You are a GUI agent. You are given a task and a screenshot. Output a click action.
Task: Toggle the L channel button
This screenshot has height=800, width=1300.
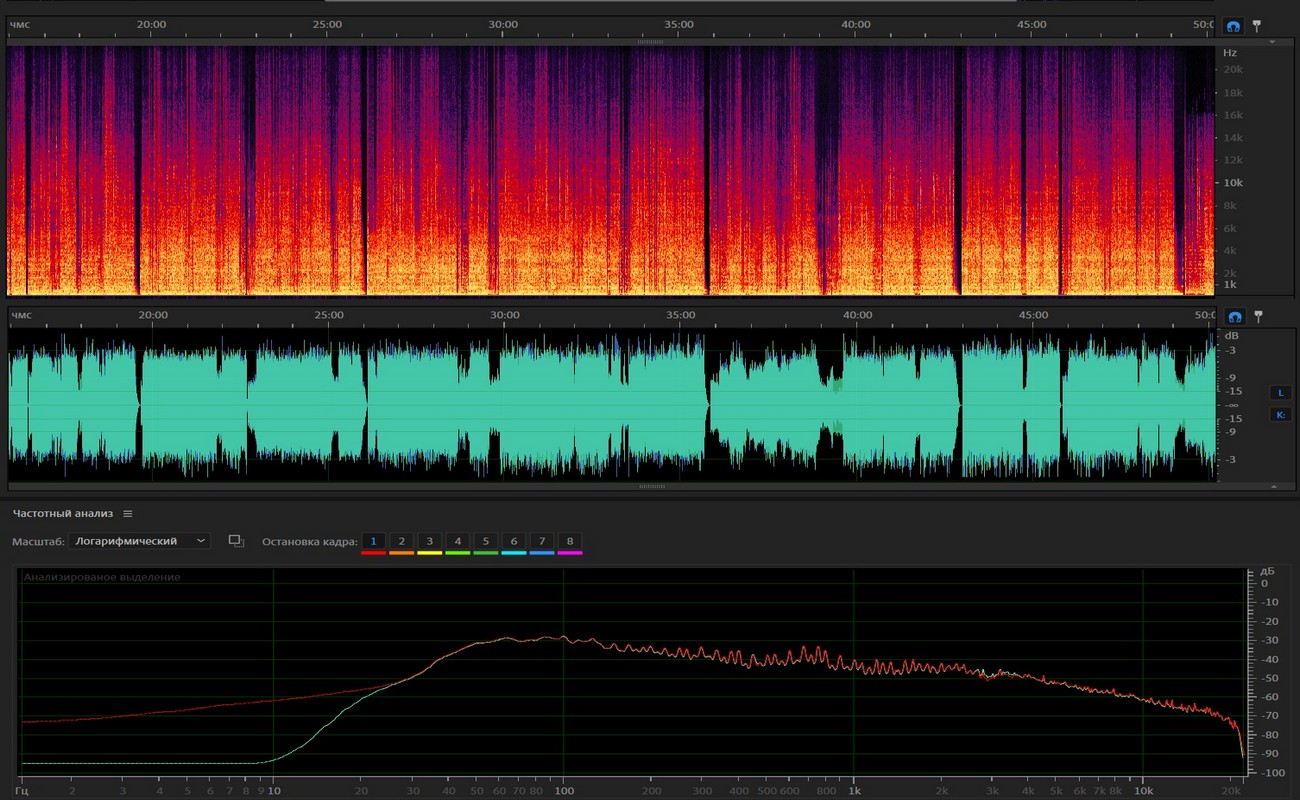click(x=1280, y=393)
